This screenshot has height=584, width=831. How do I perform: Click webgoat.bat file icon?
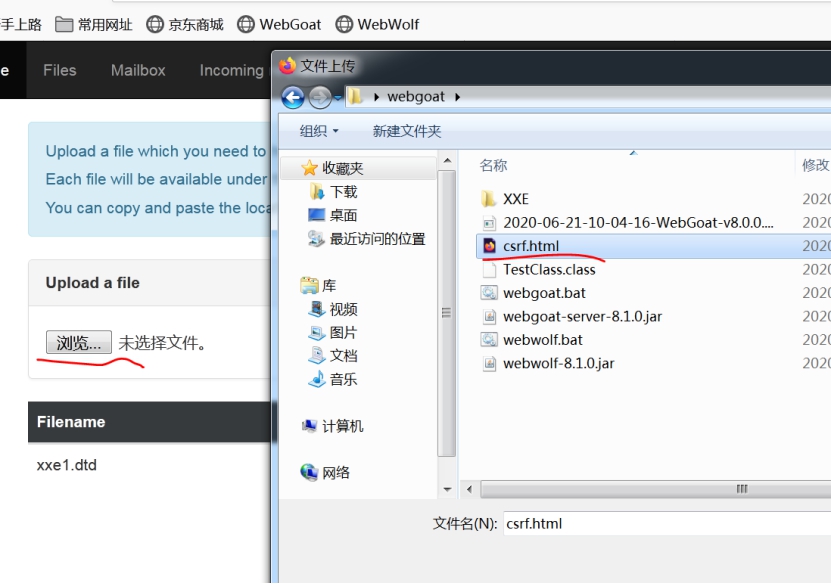pos(489,293)
